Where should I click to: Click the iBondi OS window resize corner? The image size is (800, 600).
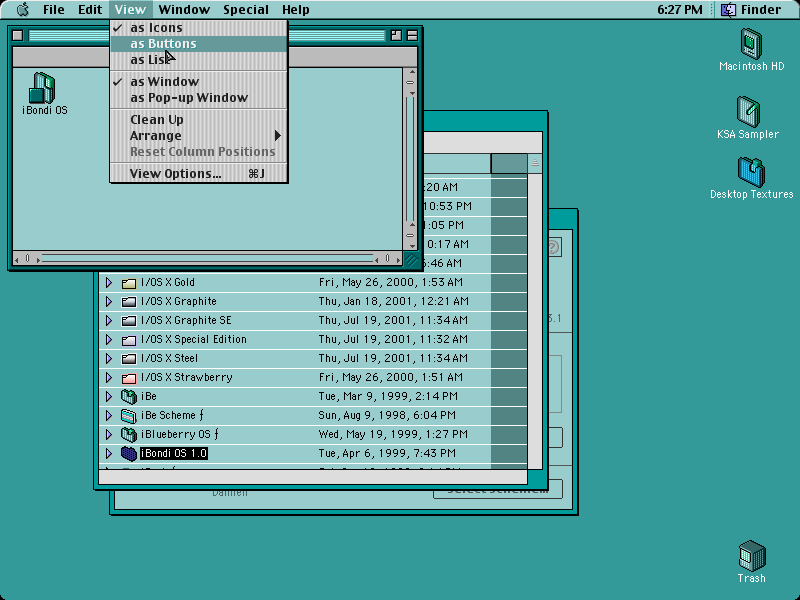pos(411,259)
